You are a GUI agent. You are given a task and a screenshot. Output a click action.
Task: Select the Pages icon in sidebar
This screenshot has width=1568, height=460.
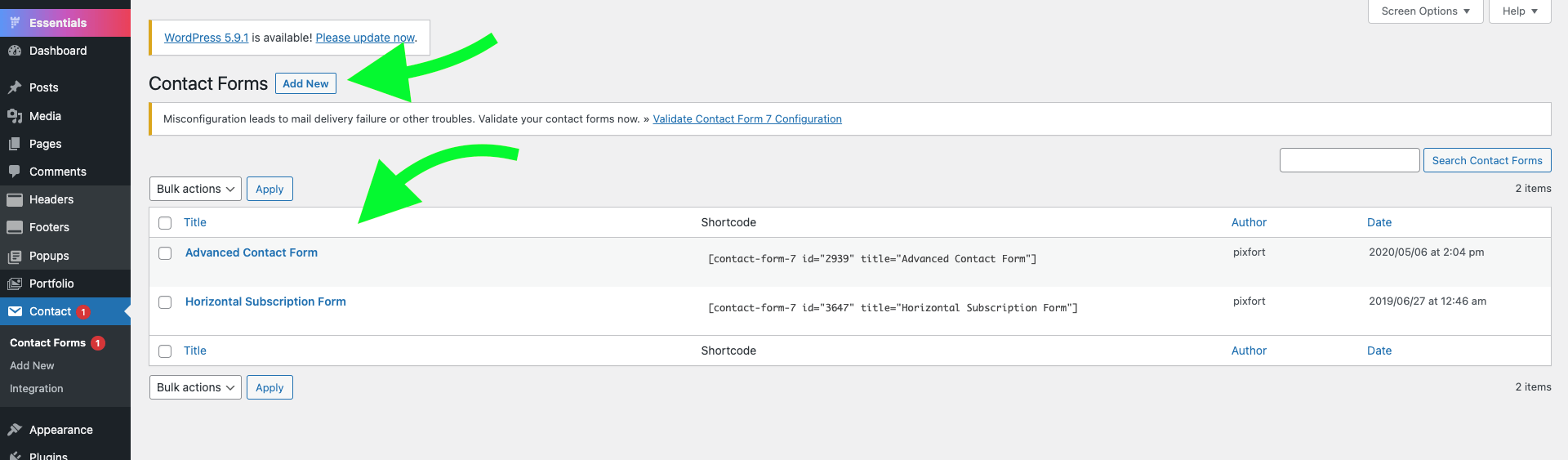point(15,144)
